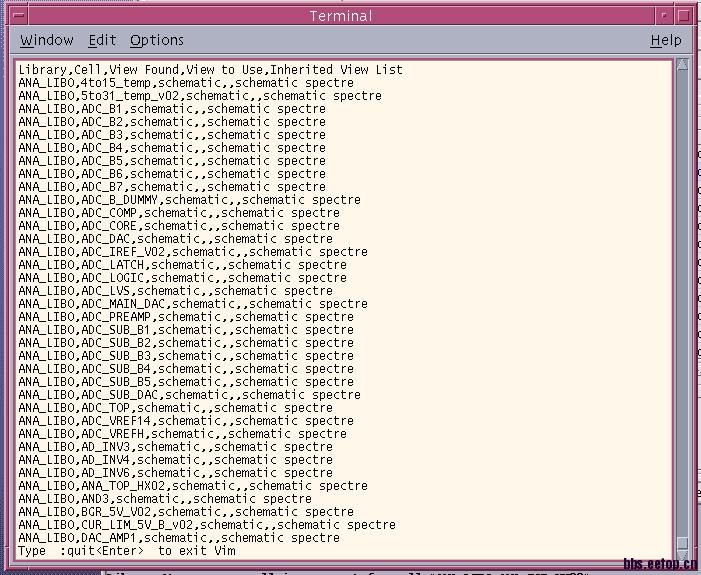This screenshot has width=701, height=575.
Task: Open the Help menu
Action: click(x=666, y=40)
